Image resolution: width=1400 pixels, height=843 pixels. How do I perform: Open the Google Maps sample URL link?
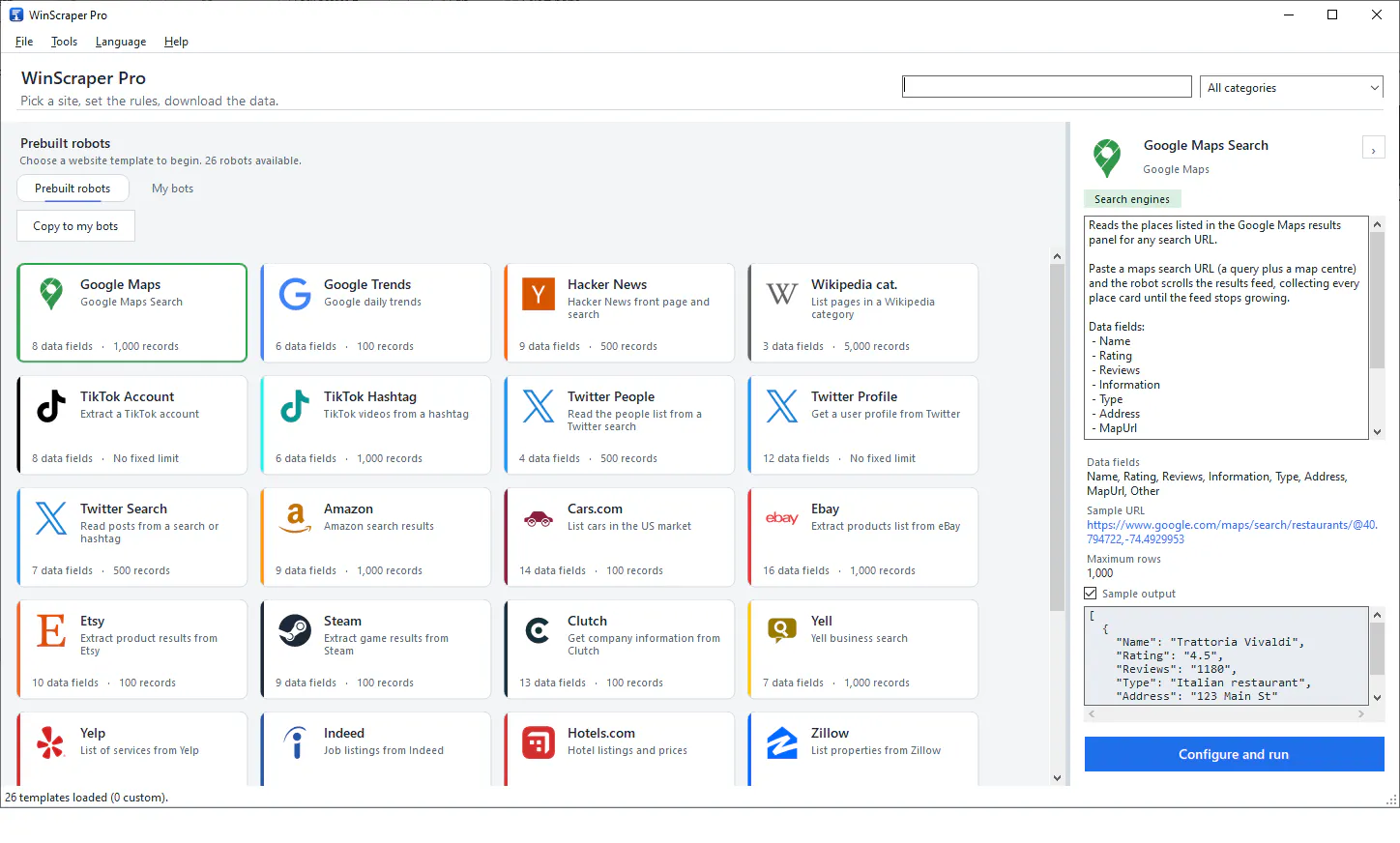(x=1232, y=532)
